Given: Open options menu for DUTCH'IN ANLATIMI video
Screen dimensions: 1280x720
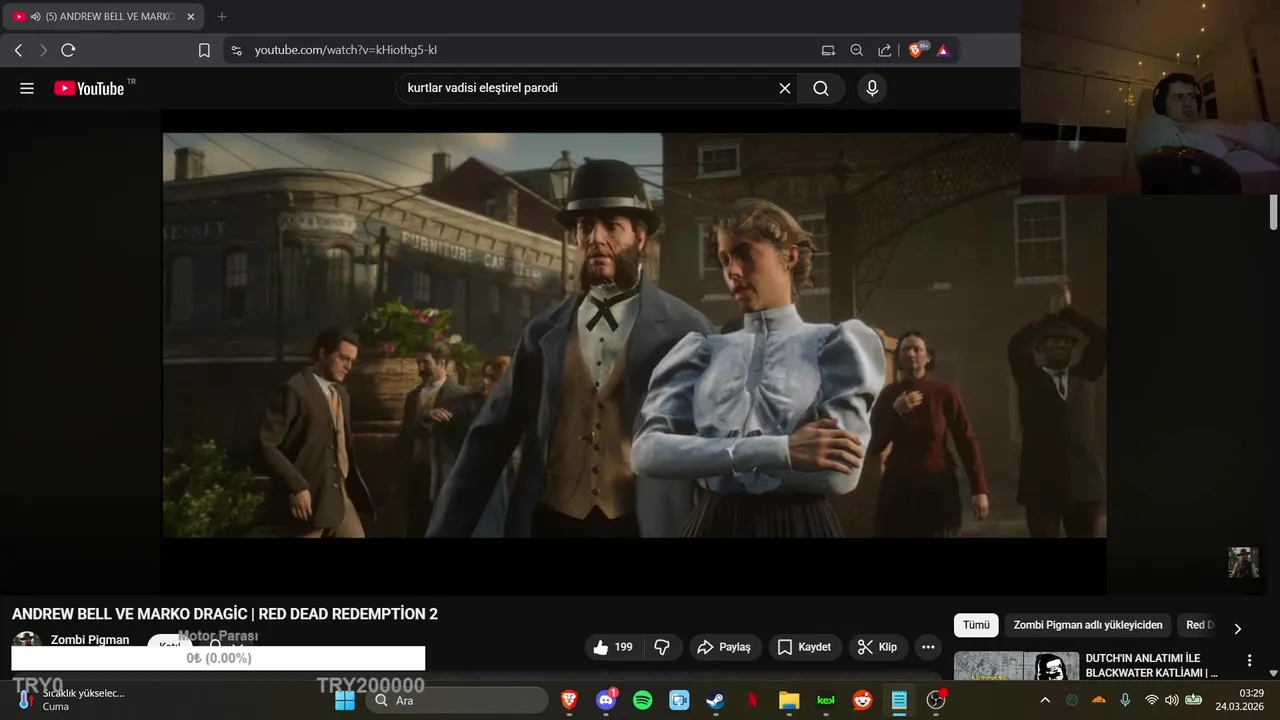Looking at the screenshot, I should point(1249,661).
